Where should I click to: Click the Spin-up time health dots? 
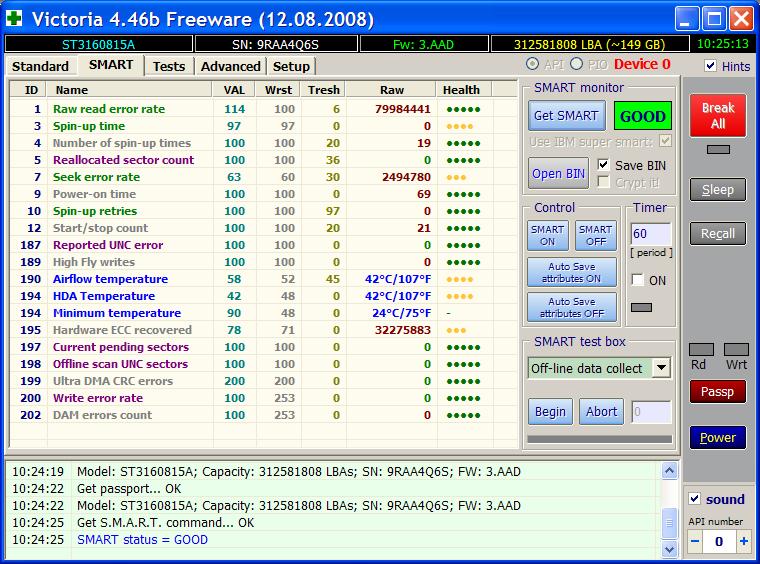[459, 126]
